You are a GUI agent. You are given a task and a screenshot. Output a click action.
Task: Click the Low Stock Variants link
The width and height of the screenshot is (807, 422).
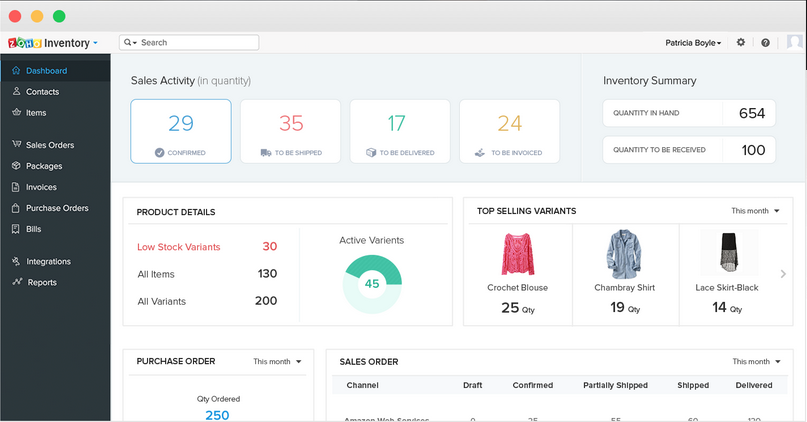click(x=179, y=247)
